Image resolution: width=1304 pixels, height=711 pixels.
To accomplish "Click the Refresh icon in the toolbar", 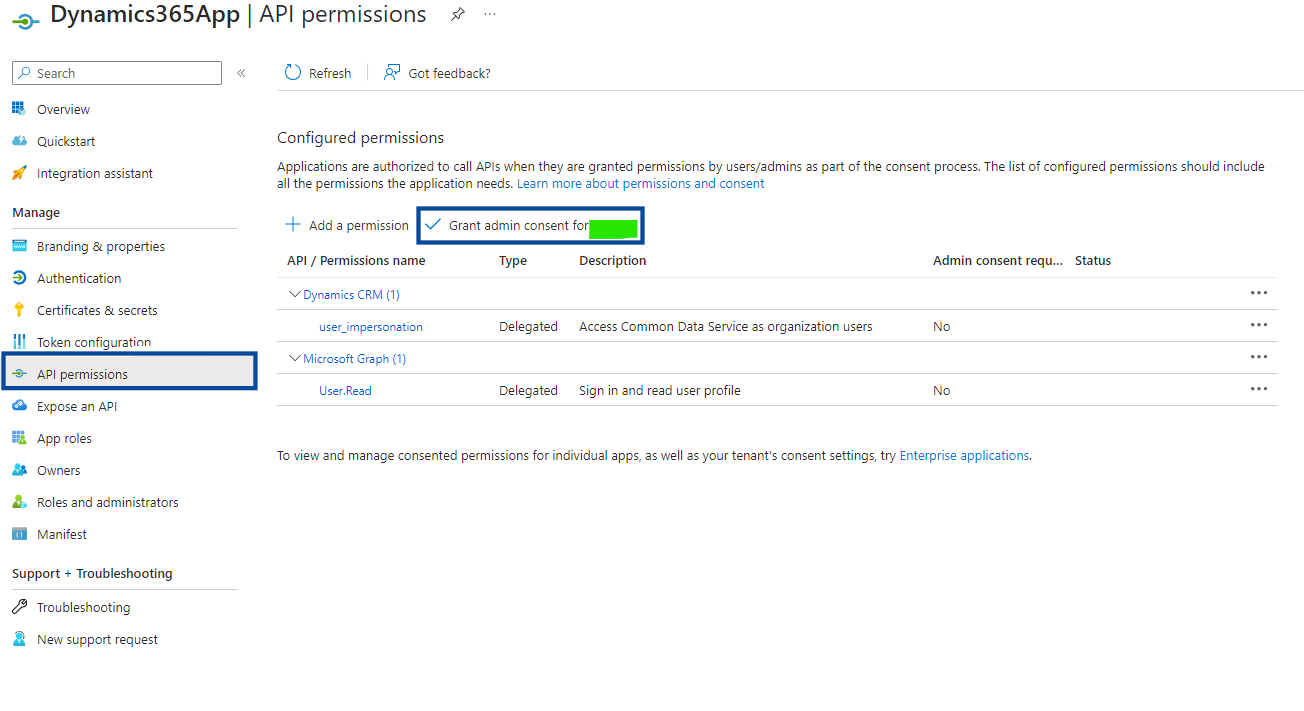I will coord(293,72).
